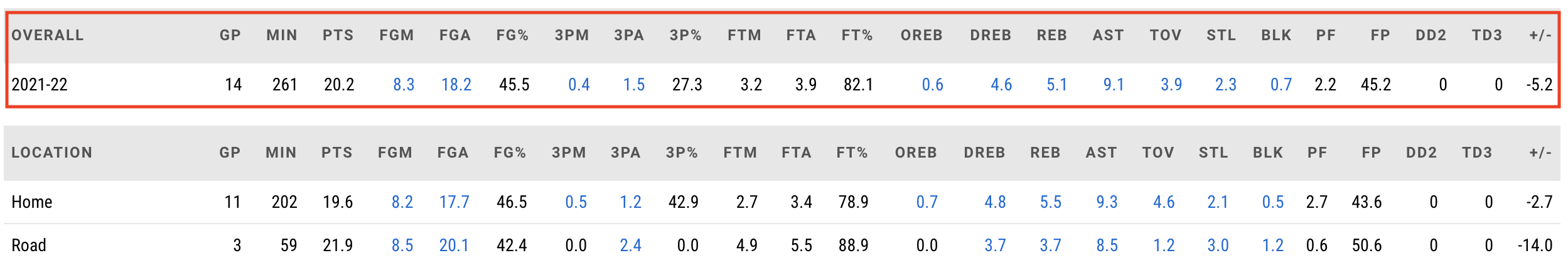Click the FG% header in the Location table
This screenshot has height=270, width=1568.
point(510,153)
